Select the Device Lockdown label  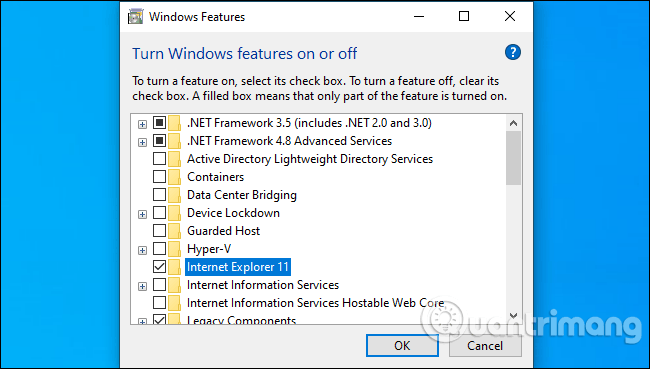(233, 213)
